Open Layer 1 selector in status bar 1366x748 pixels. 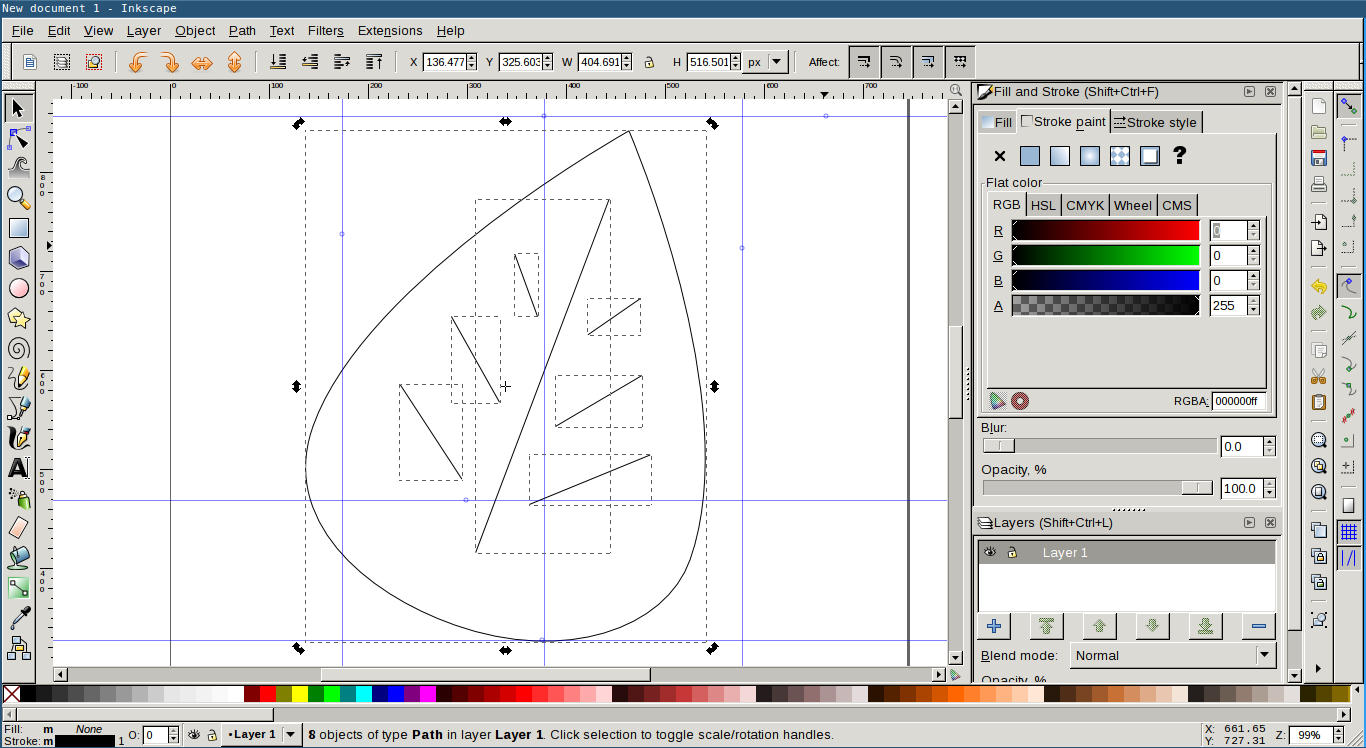coord(261,734)
